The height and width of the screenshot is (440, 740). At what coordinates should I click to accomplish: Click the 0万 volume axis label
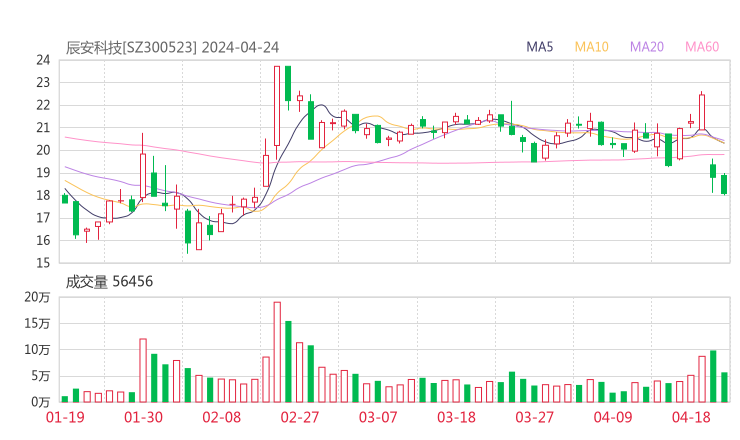41,402
